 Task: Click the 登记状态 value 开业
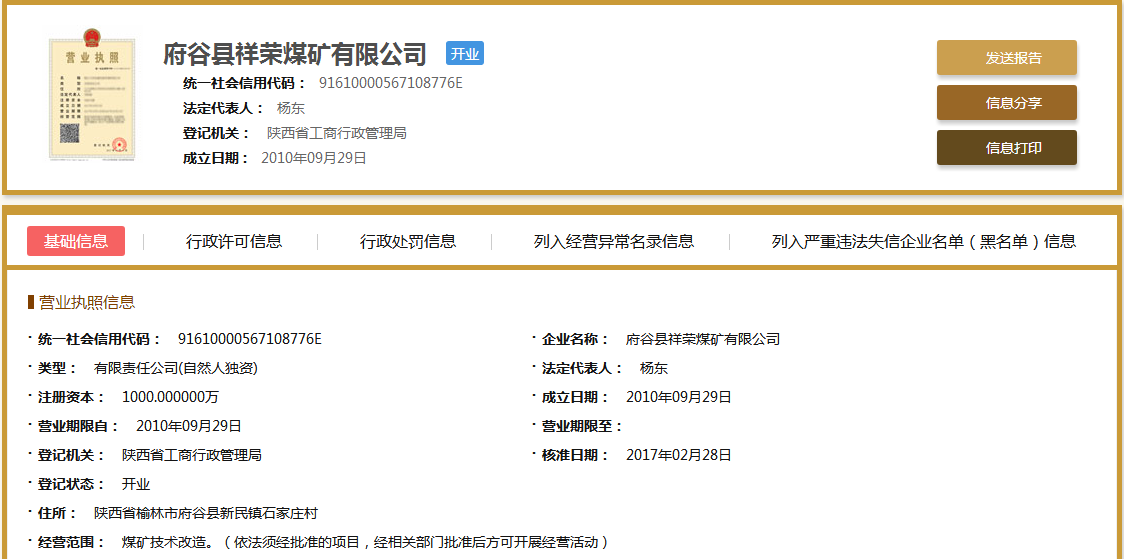(x=136, y=484)
